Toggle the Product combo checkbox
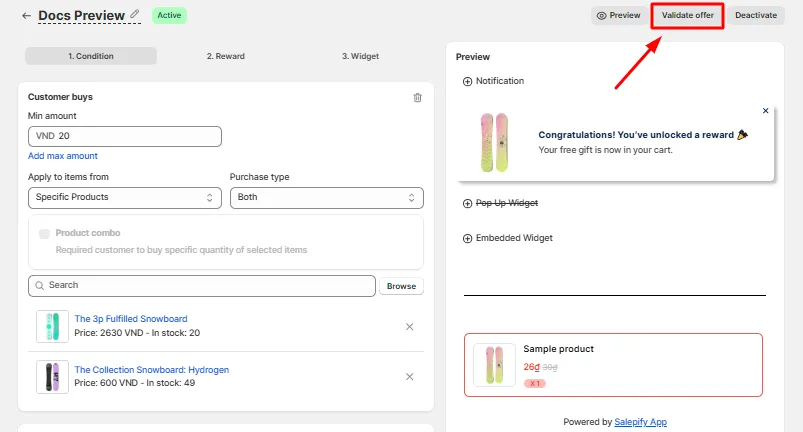 pyautogui.click(x=45, y=234)
